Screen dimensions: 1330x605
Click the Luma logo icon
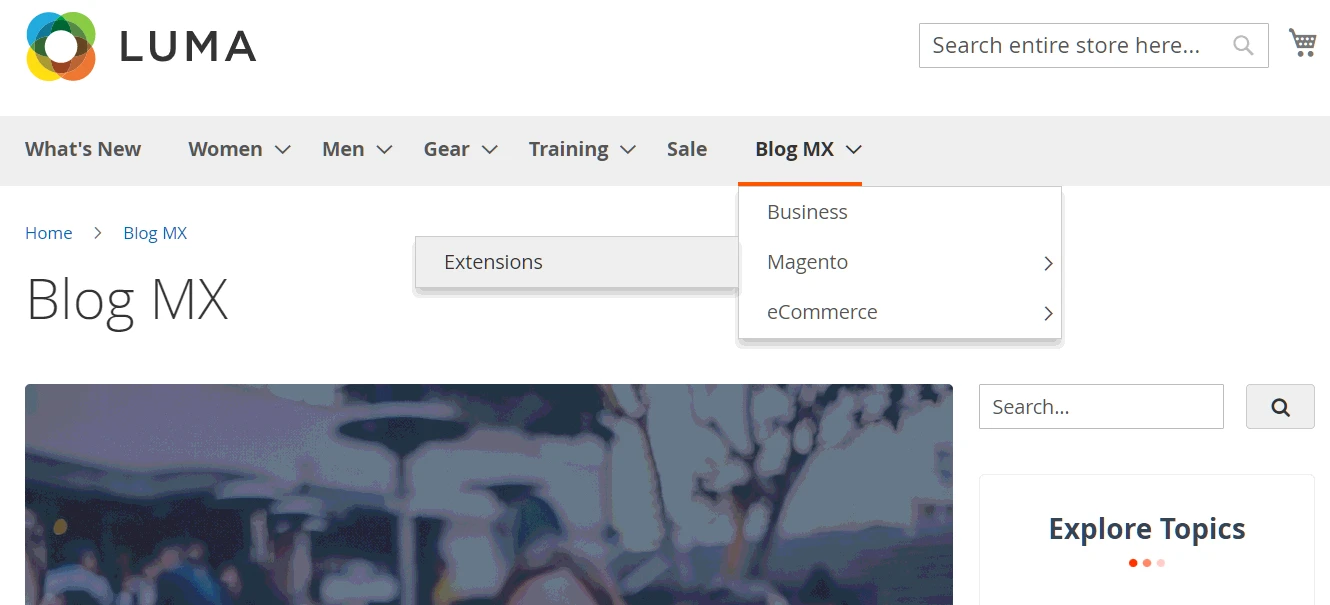coord(61,46)
